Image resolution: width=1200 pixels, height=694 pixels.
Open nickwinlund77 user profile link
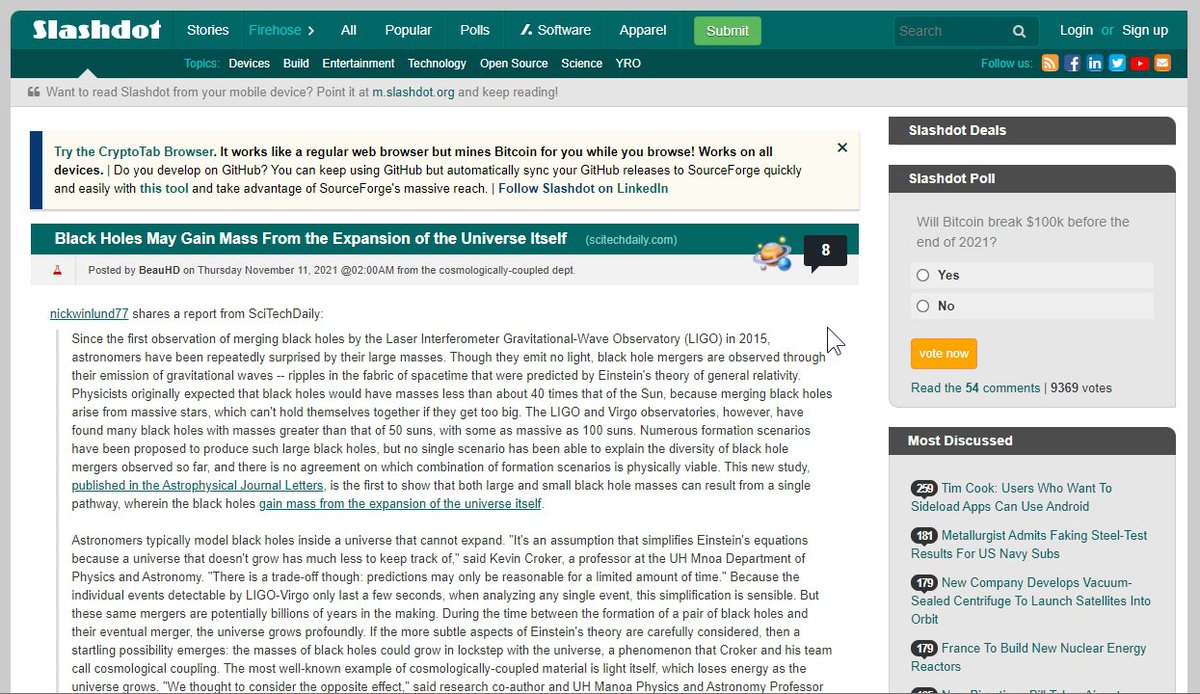(x=89, y=313)
